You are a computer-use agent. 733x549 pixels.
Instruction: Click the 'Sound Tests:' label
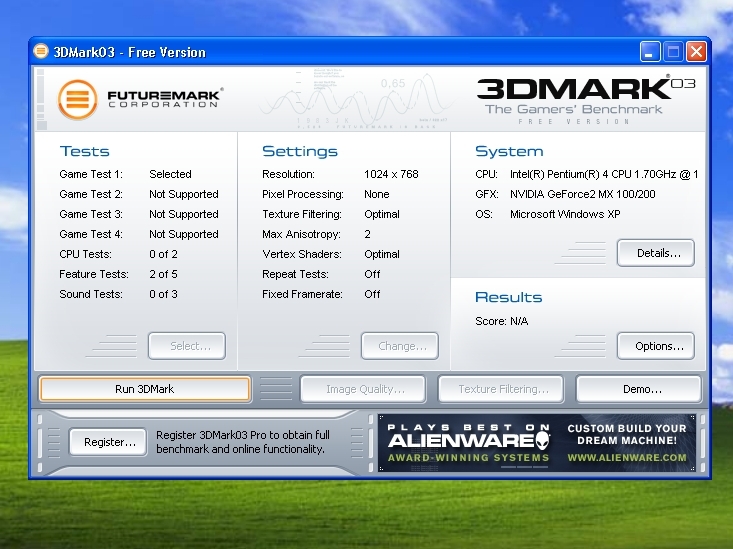coord(91,295)
